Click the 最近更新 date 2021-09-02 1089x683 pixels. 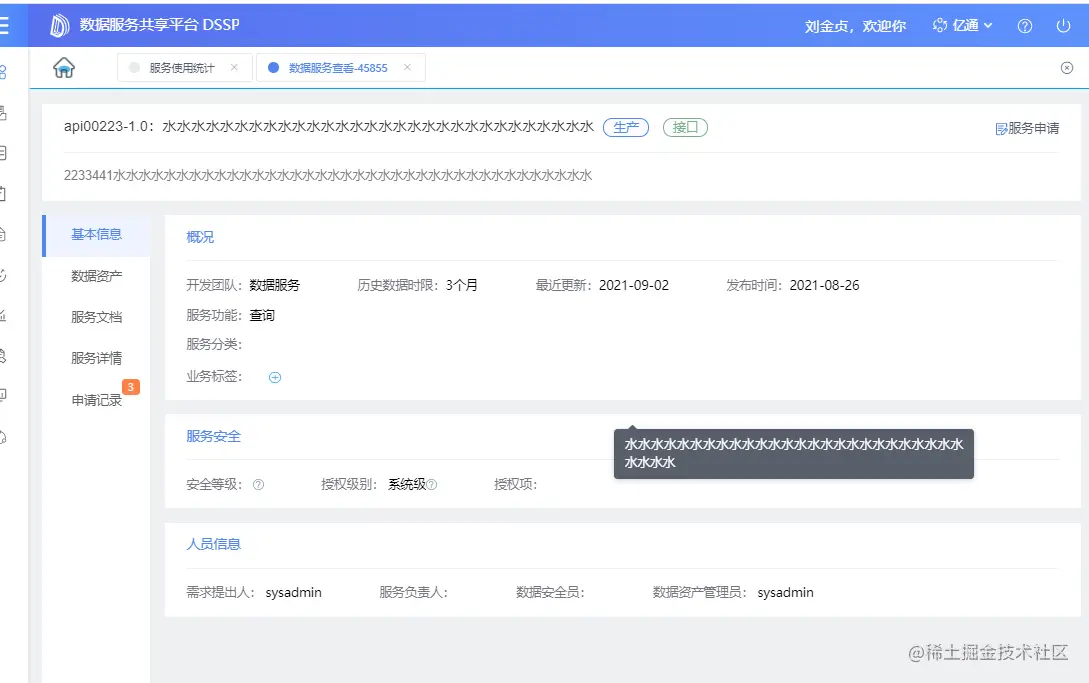633,285
